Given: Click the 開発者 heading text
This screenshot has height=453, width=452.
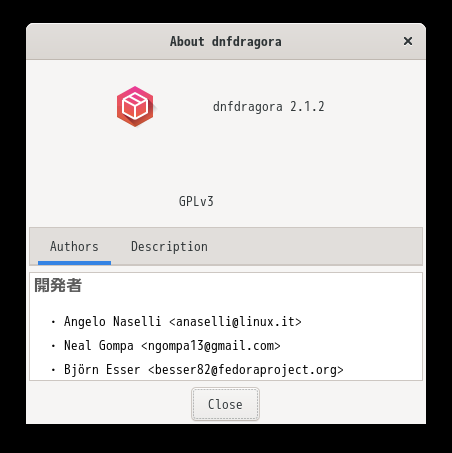Looking at the screenshot, I should pos(58,285).
